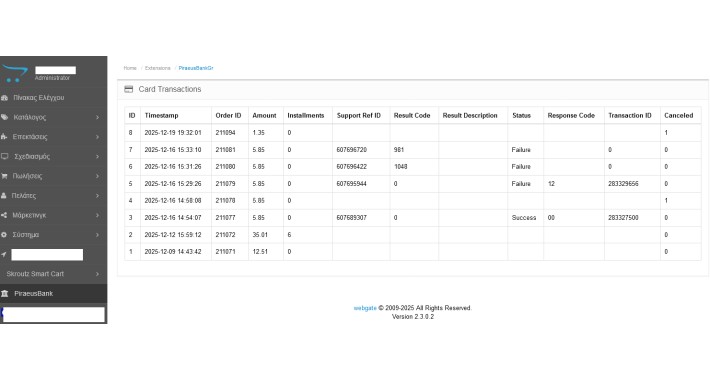
Task: Select order ID 211077 cell
Action: 225,218
